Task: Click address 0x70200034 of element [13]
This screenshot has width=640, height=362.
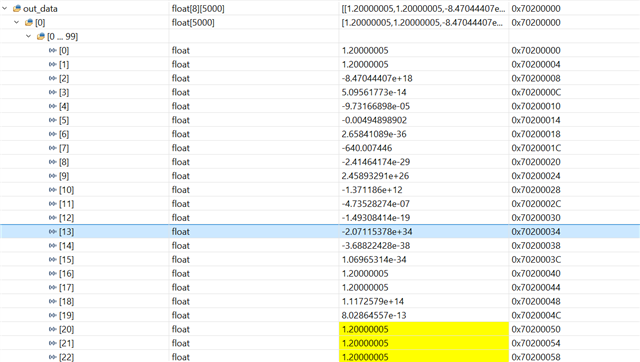Action: [x=536, y=231]
